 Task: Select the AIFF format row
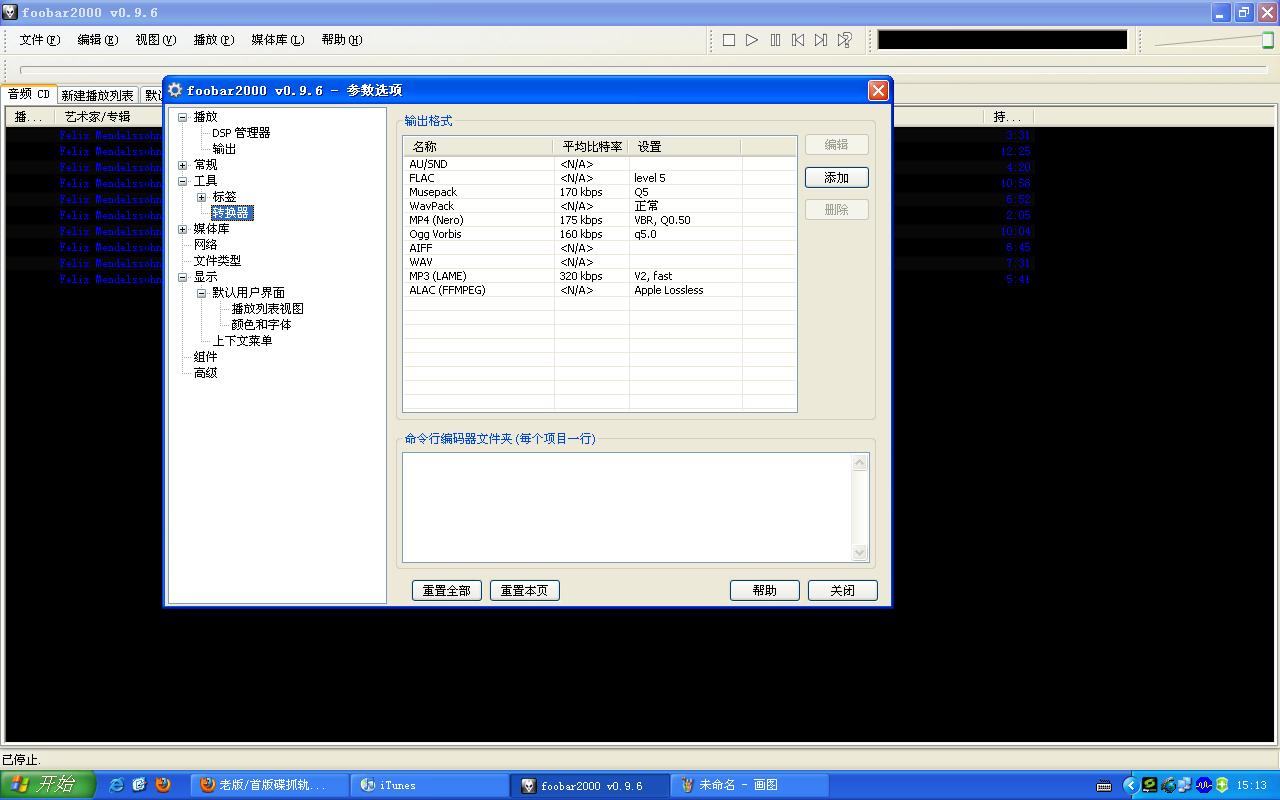[x=599, y=248]
